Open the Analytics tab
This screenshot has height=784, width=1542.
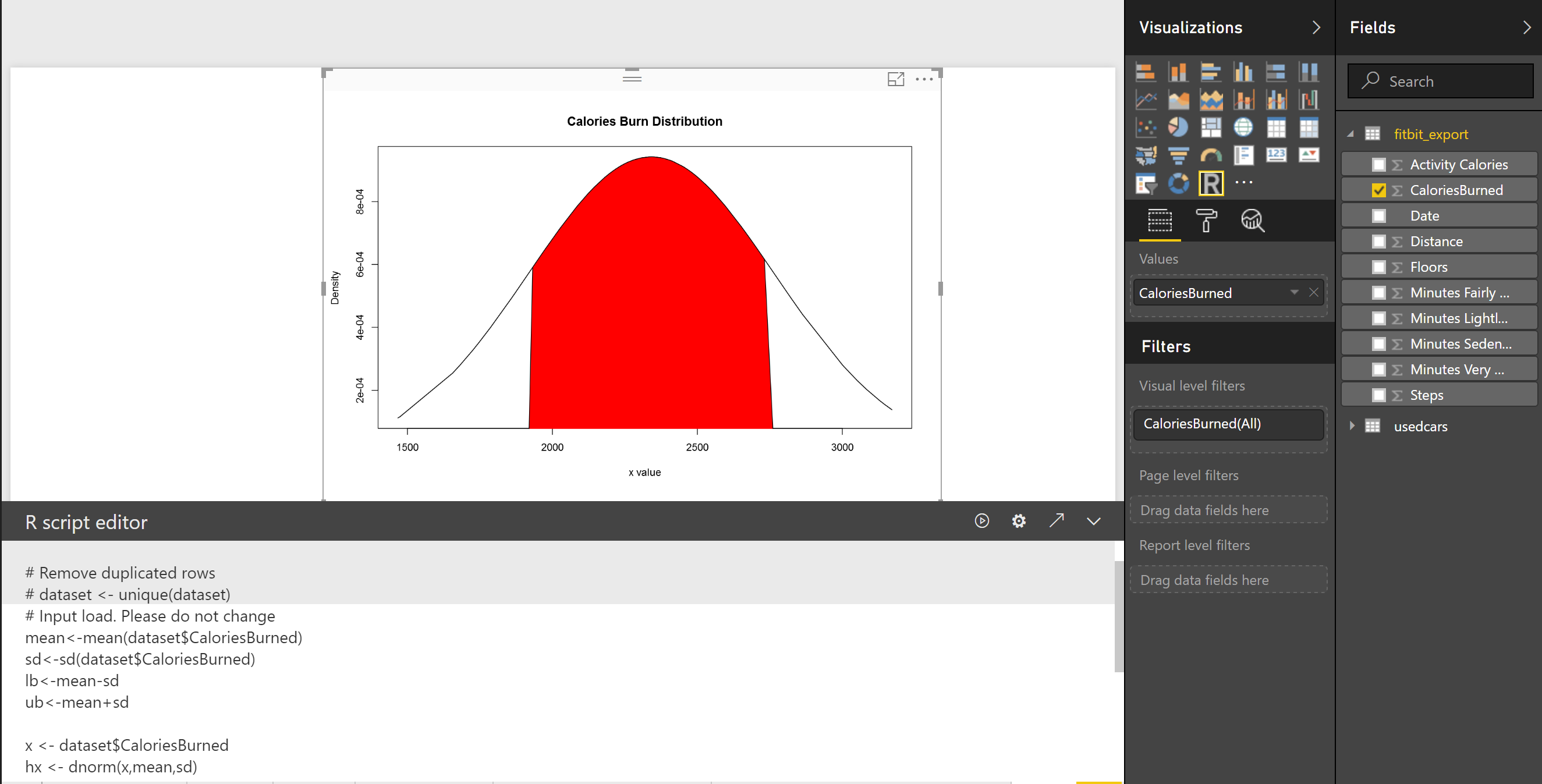pyautogui.click(x=1252, y=220)
